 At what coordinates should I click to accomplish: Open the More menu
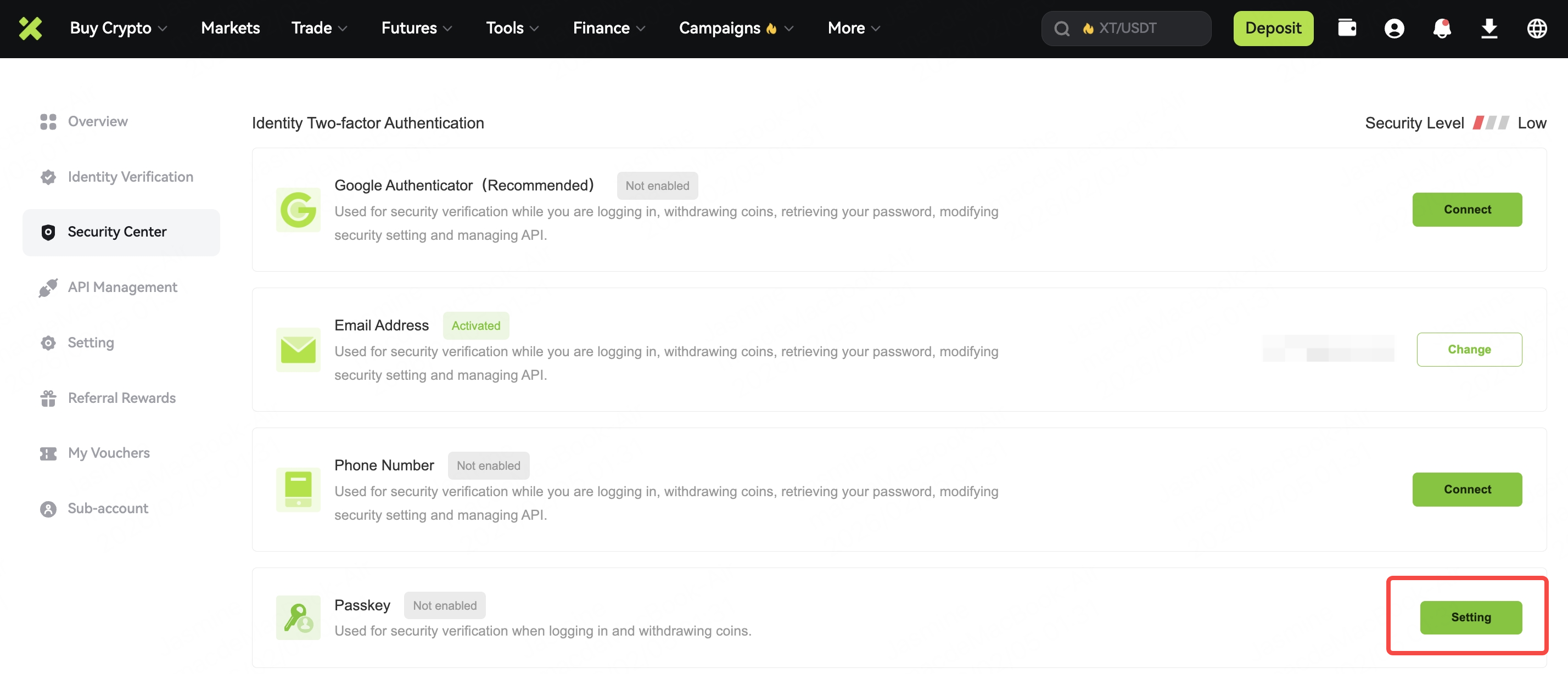point(853,28)
